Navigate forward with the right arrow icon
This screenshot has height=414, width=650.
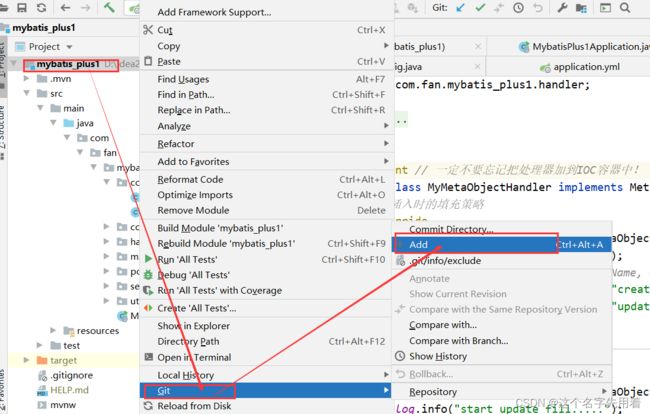pos(85,7)
